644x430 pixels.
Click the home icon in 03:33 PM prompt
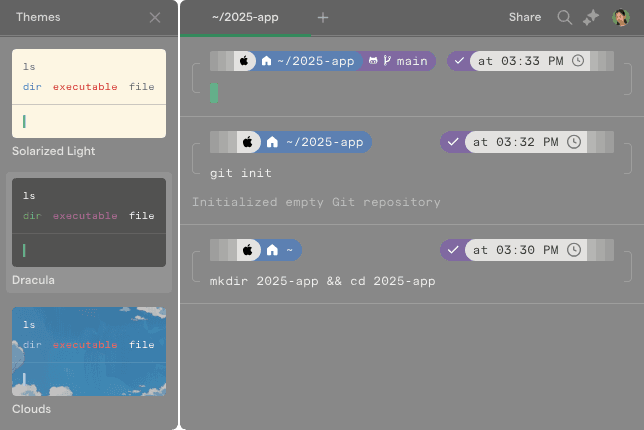click(267, 61)
